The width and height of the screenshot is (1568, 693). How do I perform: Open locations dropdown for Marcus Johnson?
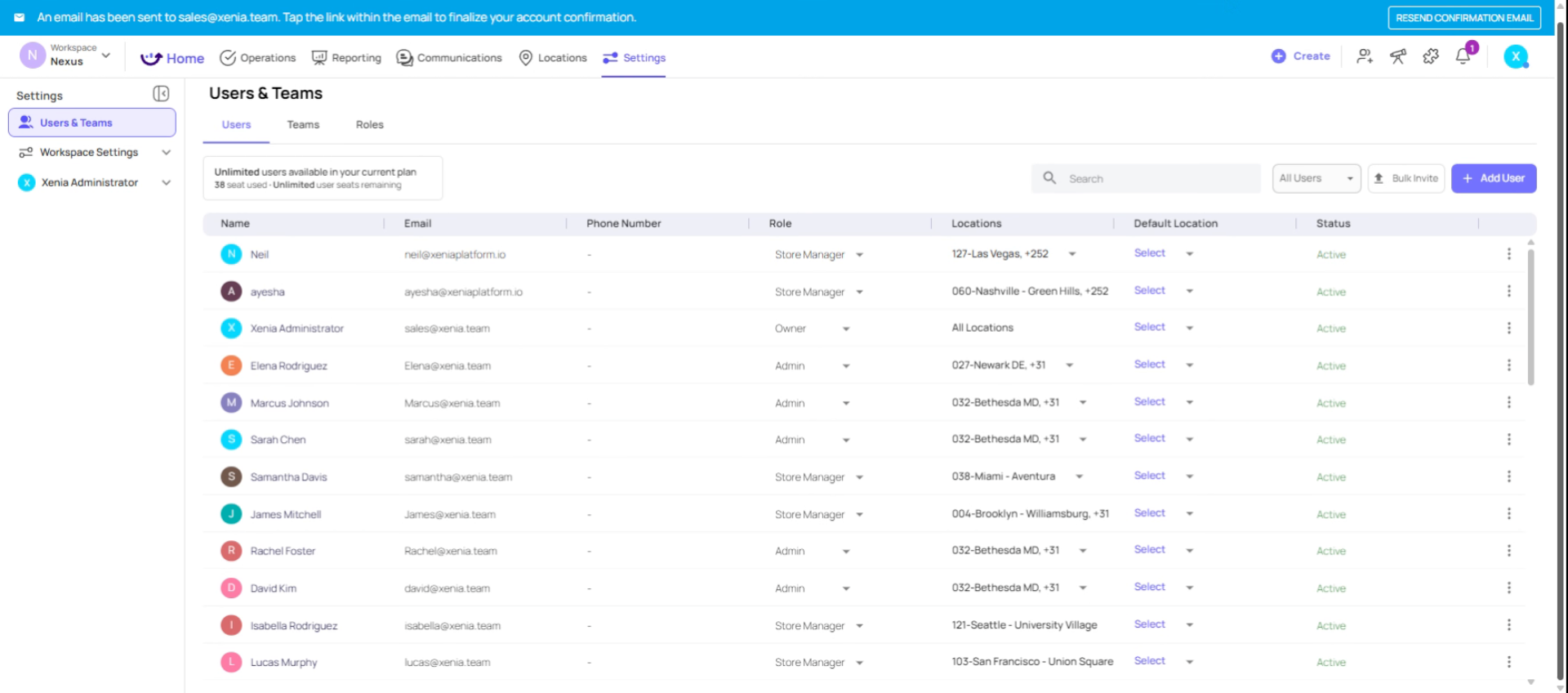click(x=1082, y=403)
